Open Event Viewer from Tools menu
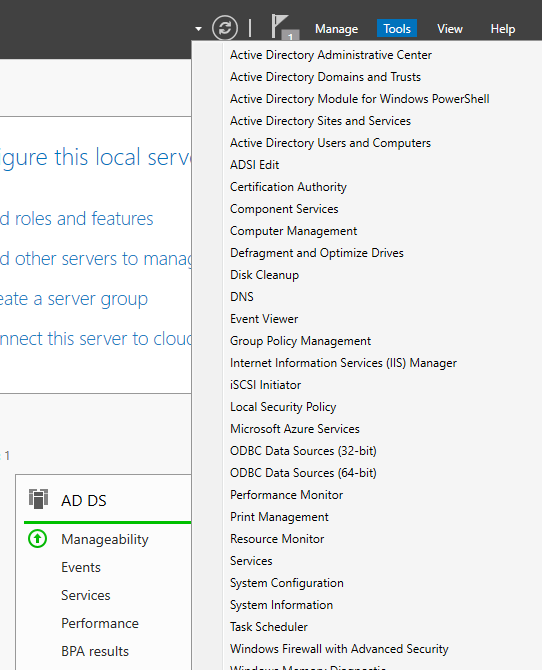 [264, 319]
